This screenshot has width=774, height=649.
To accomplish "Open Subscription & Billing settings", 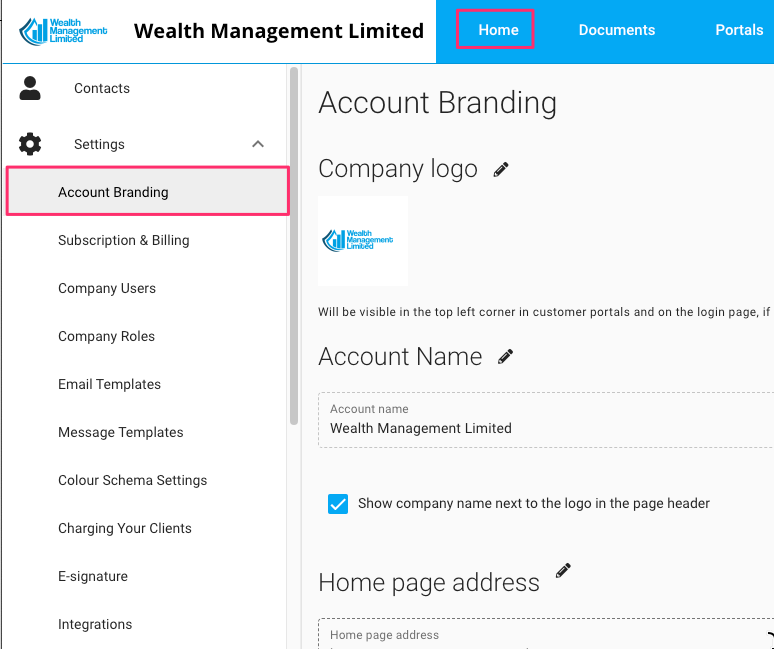I will 123,240.
